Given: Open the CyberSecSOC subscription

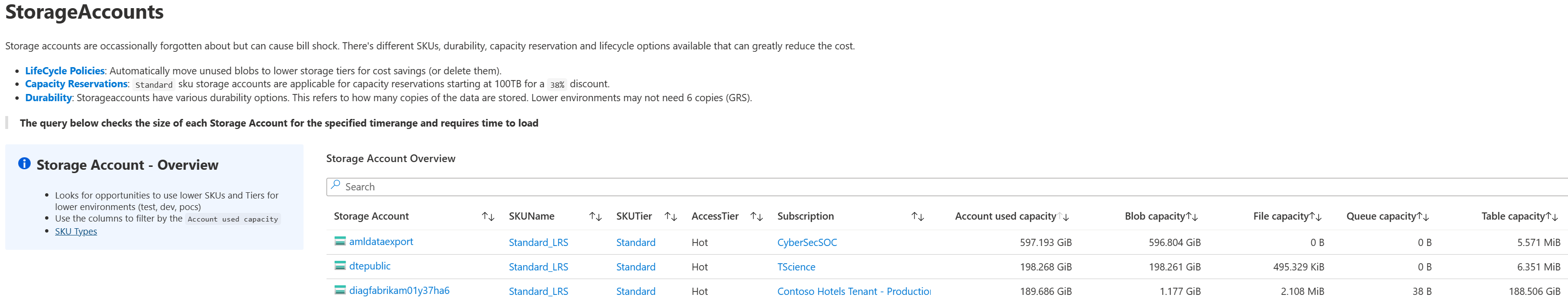Looking at the screenshot, I should (807, 243).
